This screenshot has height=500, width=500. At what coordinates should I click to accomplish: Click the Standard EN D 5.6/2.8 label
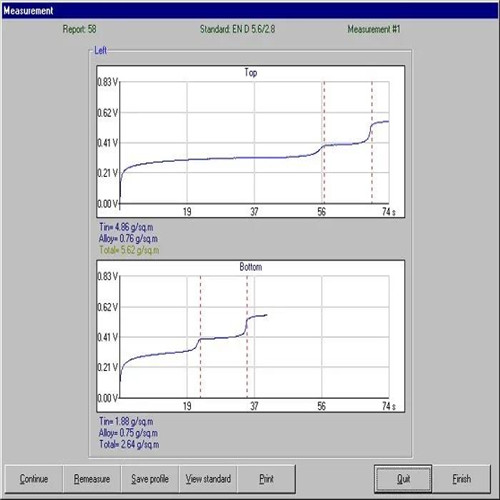(237, 29)
